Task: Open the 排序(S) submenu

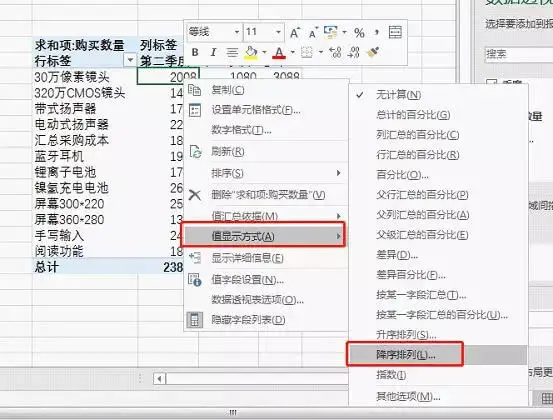Action: pos(266,173)
